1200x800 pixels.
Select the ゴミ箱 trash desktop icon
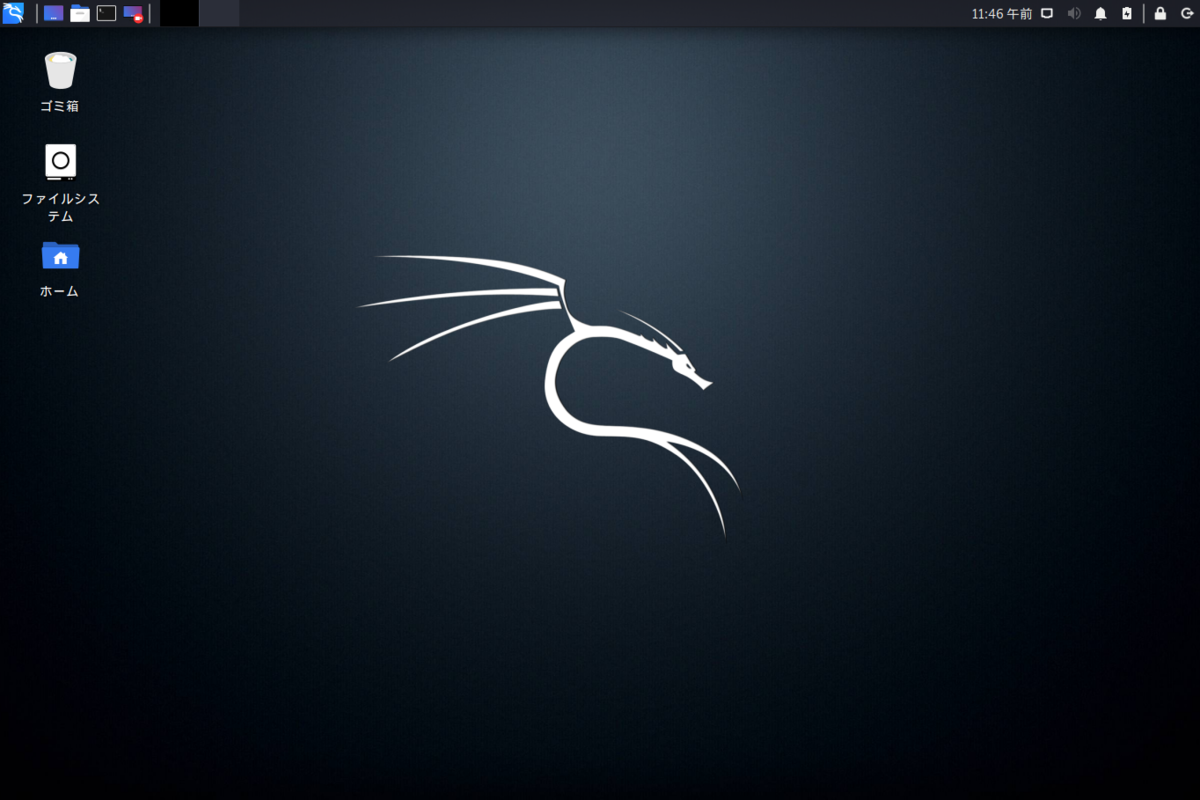[60, 70]
